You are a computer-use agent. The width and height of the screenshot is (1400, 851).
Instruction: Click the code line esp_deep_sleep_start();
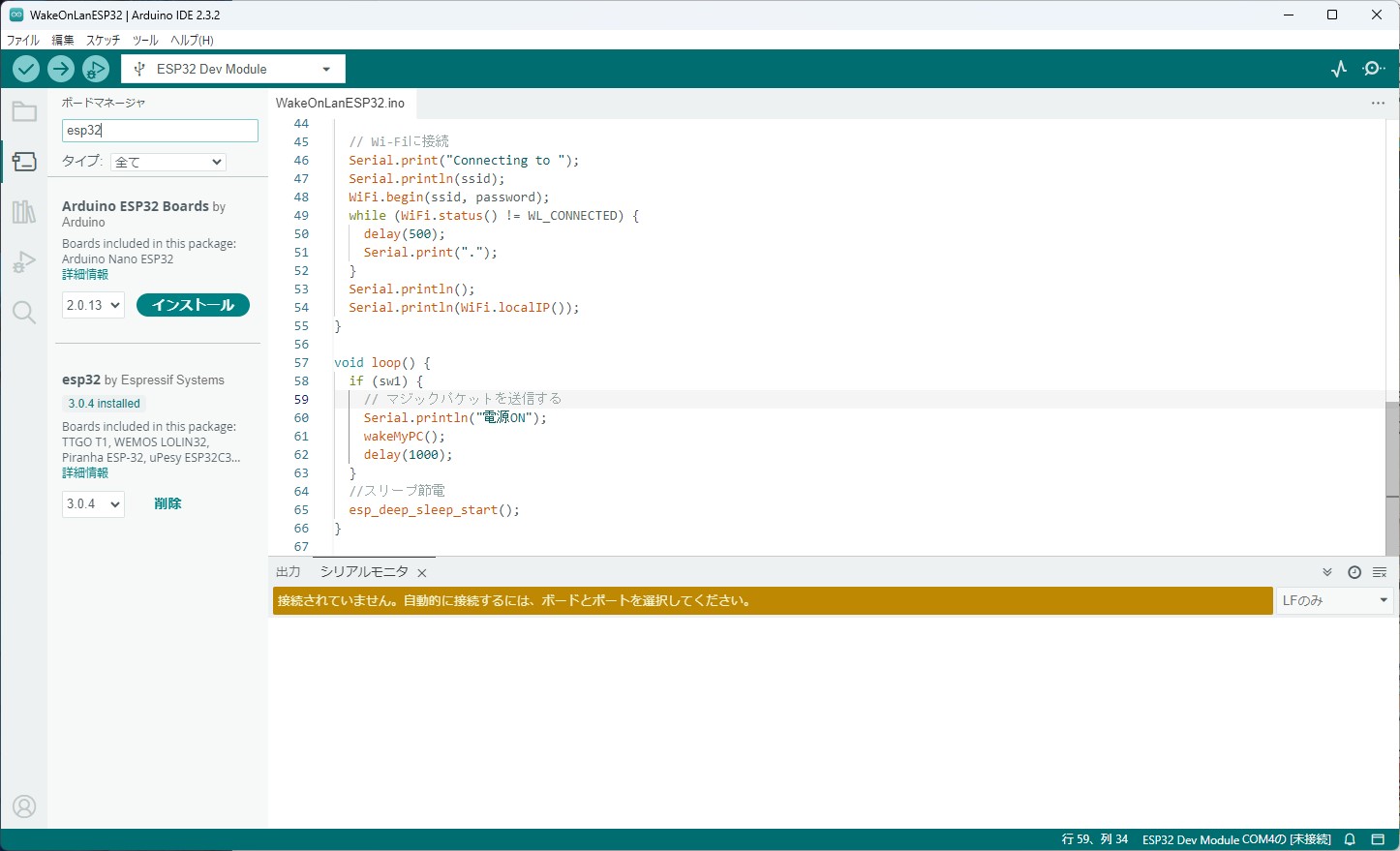pos(434,510)
